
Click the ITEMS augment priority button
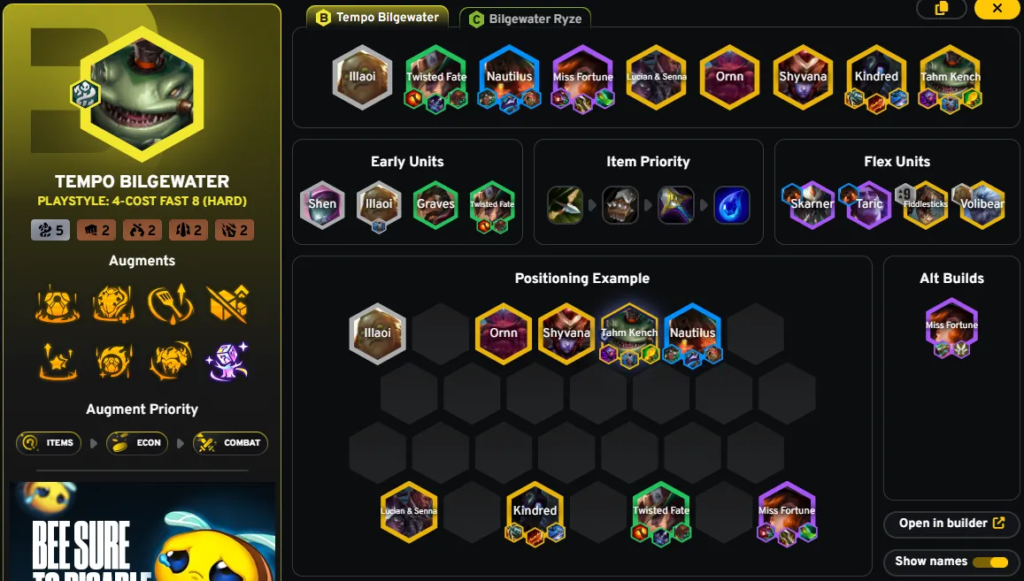coord(49,443)
